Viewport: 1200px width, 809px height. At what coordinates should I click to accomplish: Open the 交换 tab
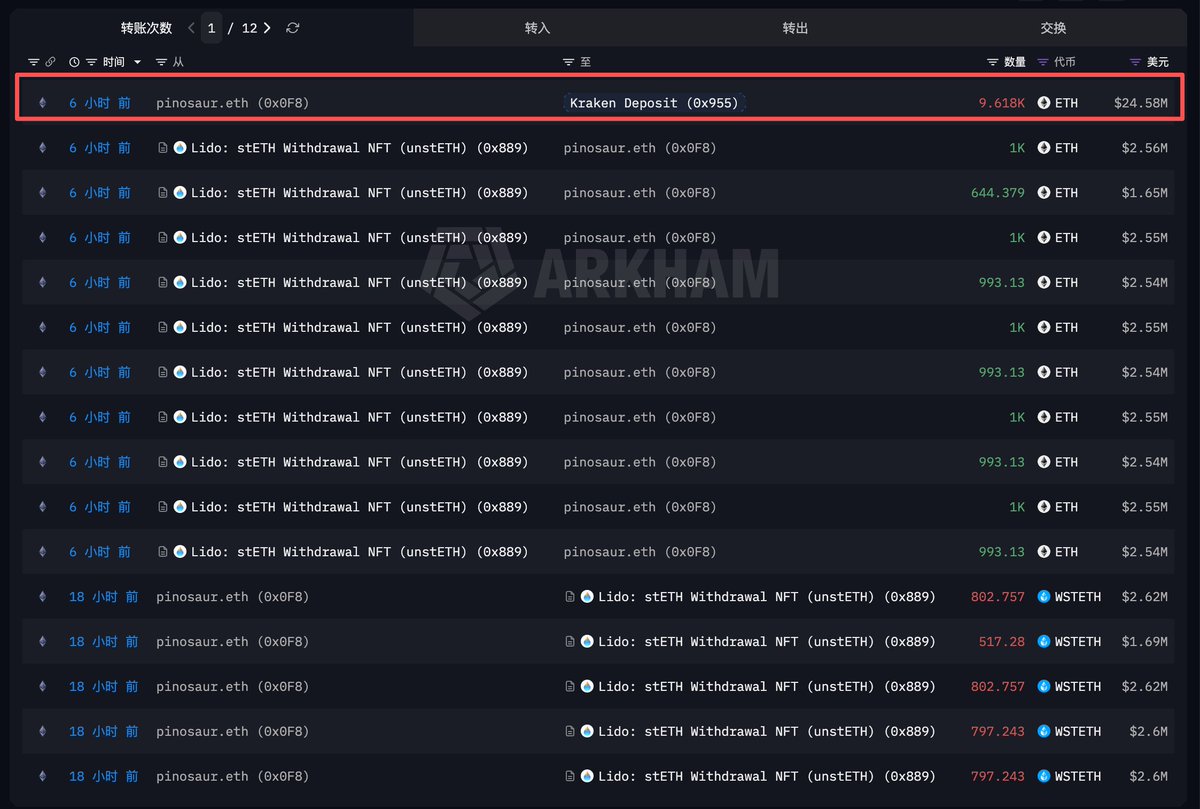point(1053,28)
